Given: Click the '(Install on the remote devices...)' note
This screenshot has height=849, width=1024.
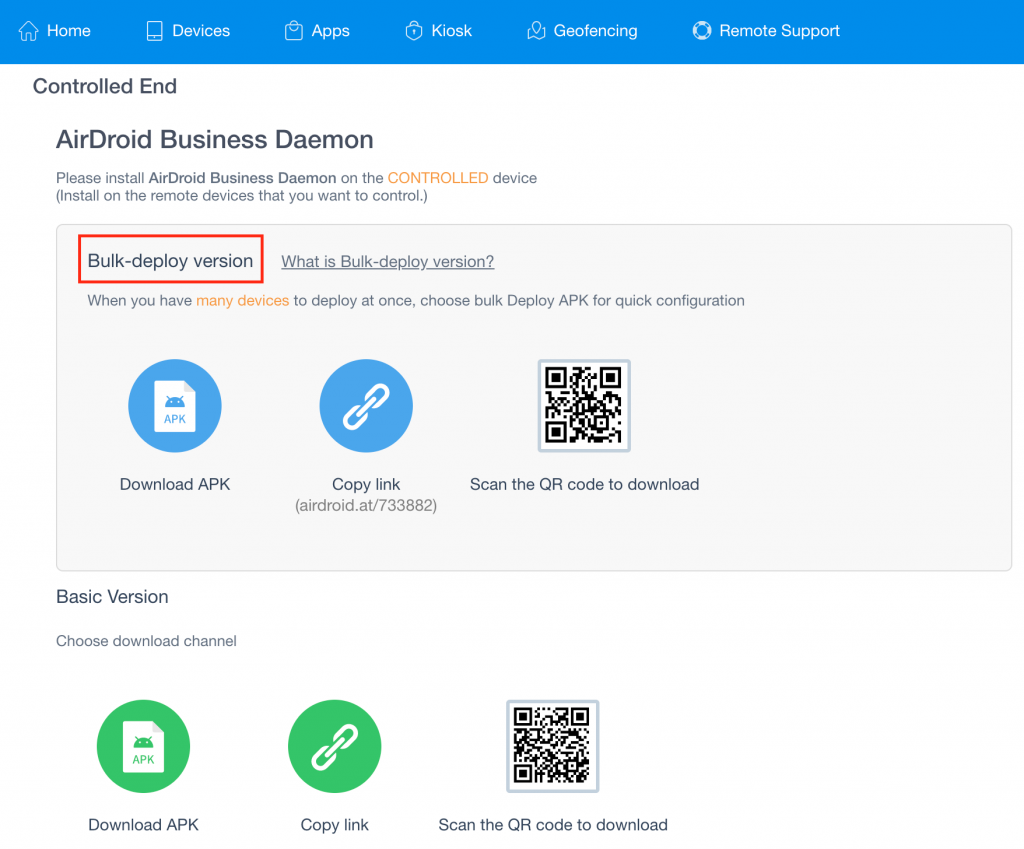Looking at the screenshot, I should 242,196.
